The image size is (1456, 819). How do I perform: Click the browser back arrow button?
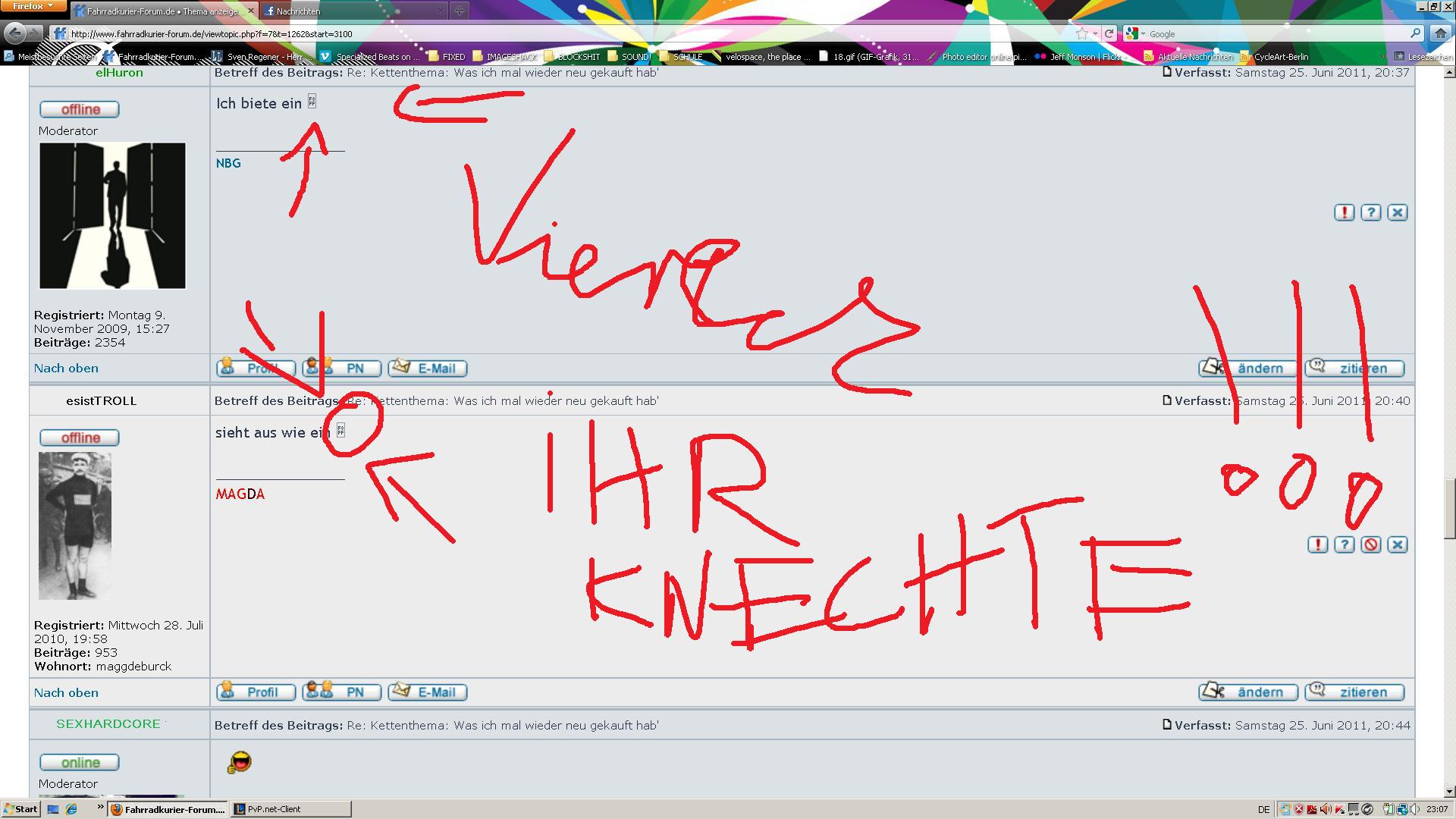(14, 33)
